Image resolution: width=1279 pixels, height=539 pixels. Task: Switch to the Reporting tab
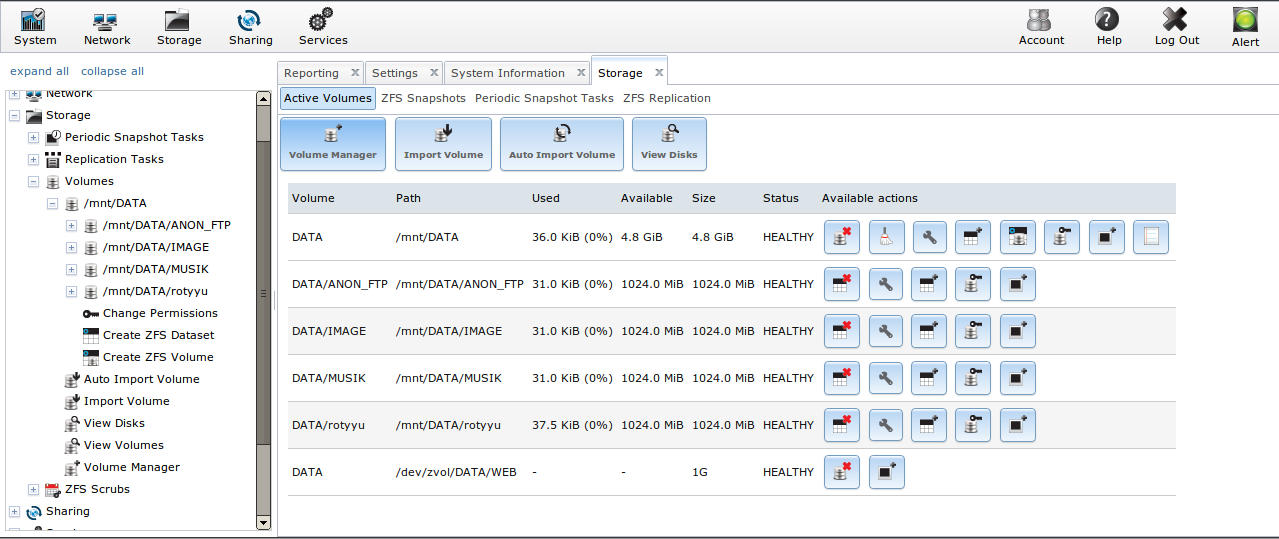[311, 73]
